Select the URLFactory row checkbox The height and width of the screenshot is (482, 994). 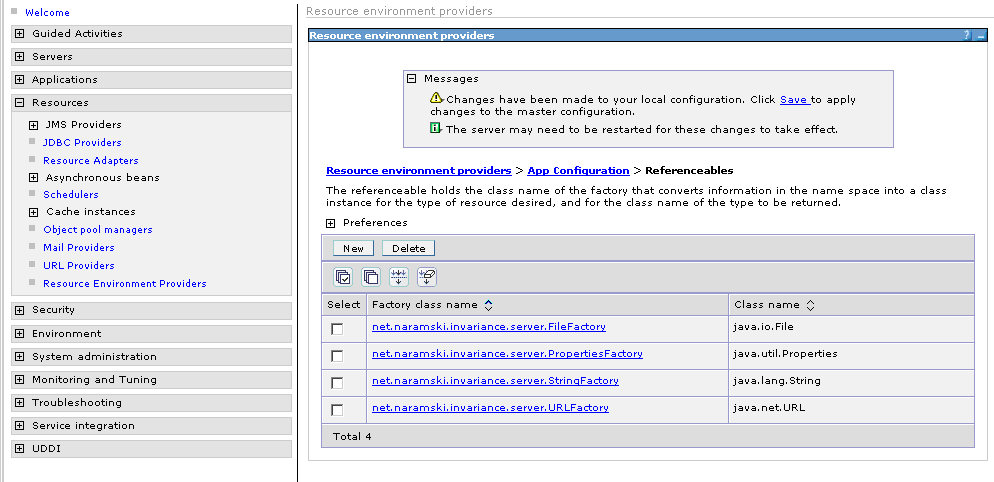(x=337, y=410)
